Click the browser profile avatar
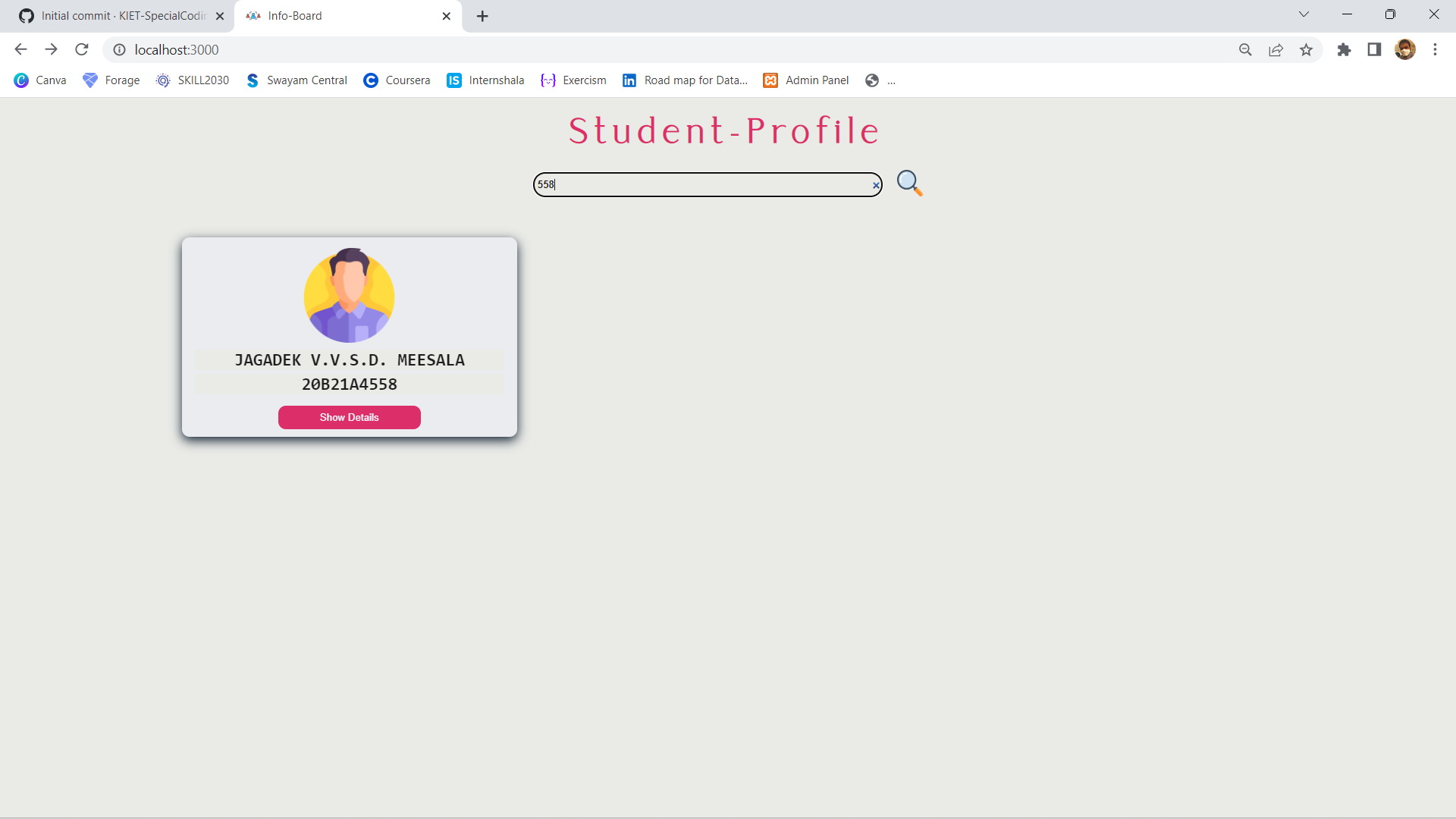The image size is (1456, 819). point(1405,49)
